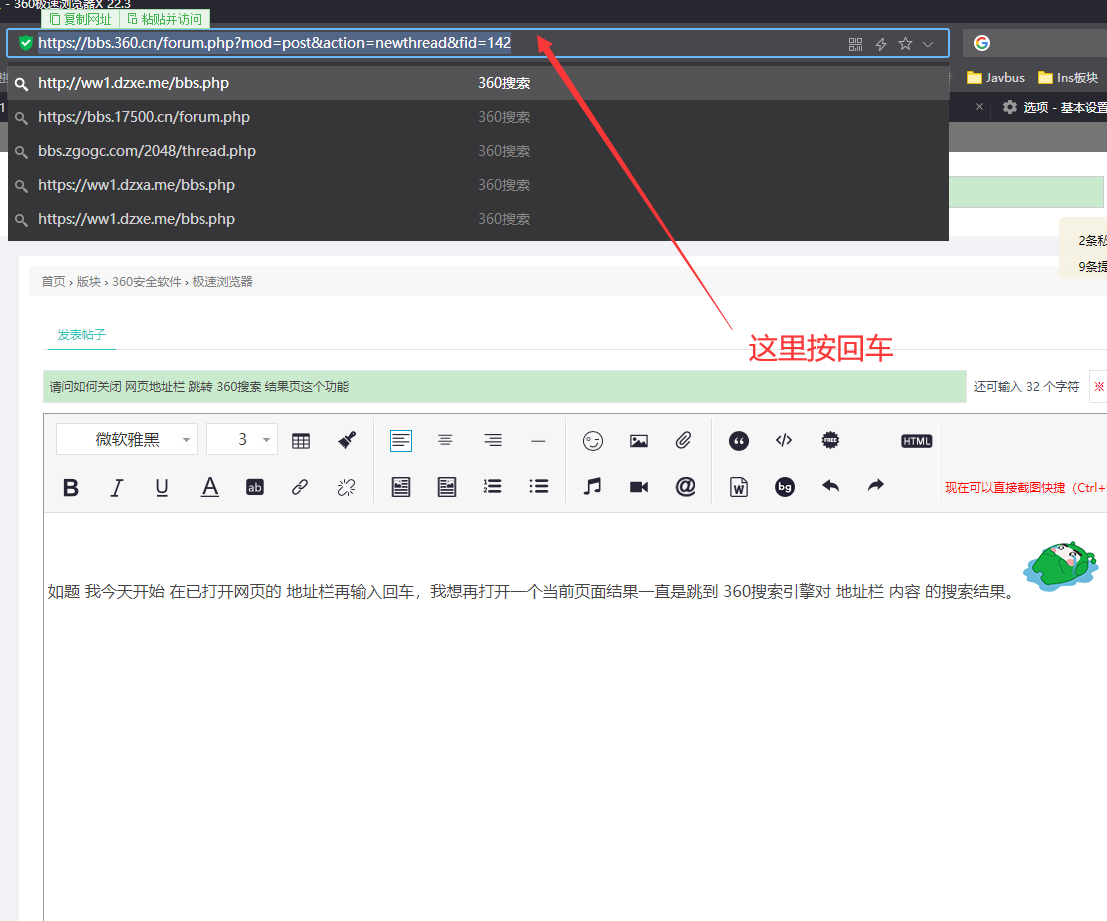Open the font size 3 dropdown
1107x921 pixels.
pyautogui.click(x=242, y=440)
